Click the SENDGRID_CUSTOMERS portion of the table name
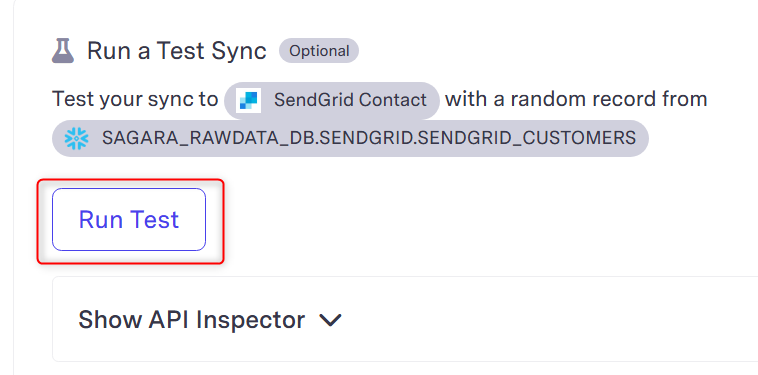 [x=526, y=138]
